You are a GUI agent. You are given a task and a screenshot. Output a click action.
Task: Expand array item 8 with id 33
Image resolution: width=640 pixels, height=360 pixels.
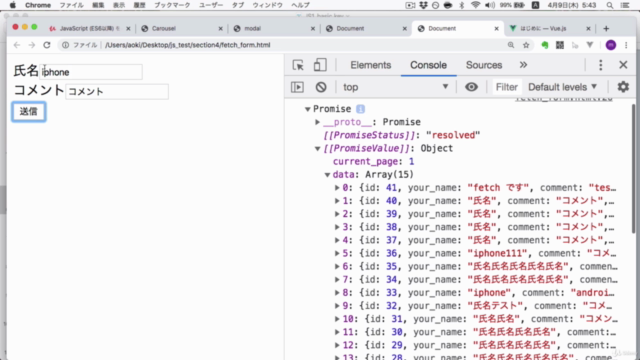pyautogui.click(x=337, y=293)
